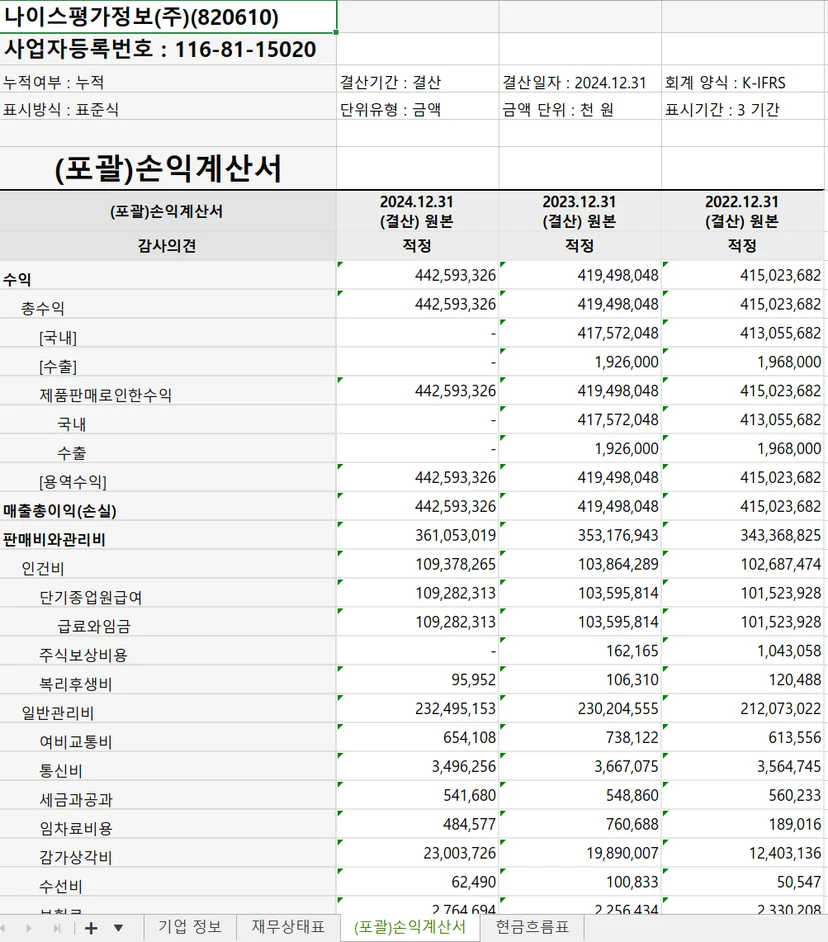This screenshot has width=828, height=942.
Task: Switch to the 기업 정보 sheet tab
Action: [189, 927]
